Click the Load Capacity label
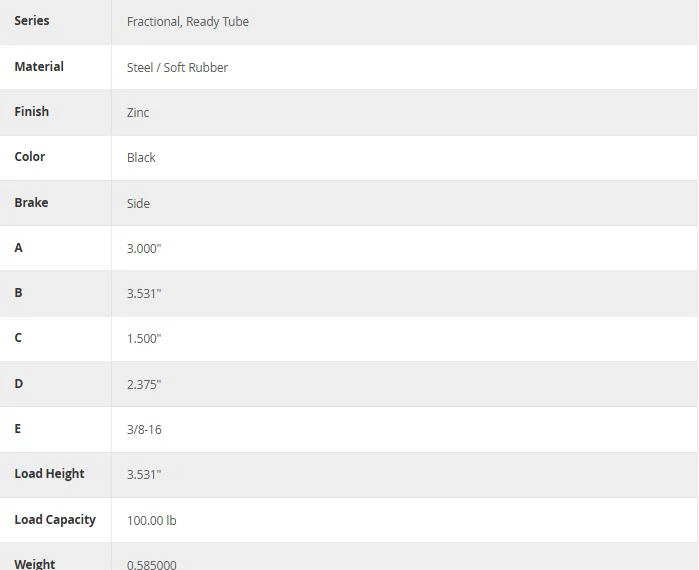699x570 pixels. click(55, 520)
